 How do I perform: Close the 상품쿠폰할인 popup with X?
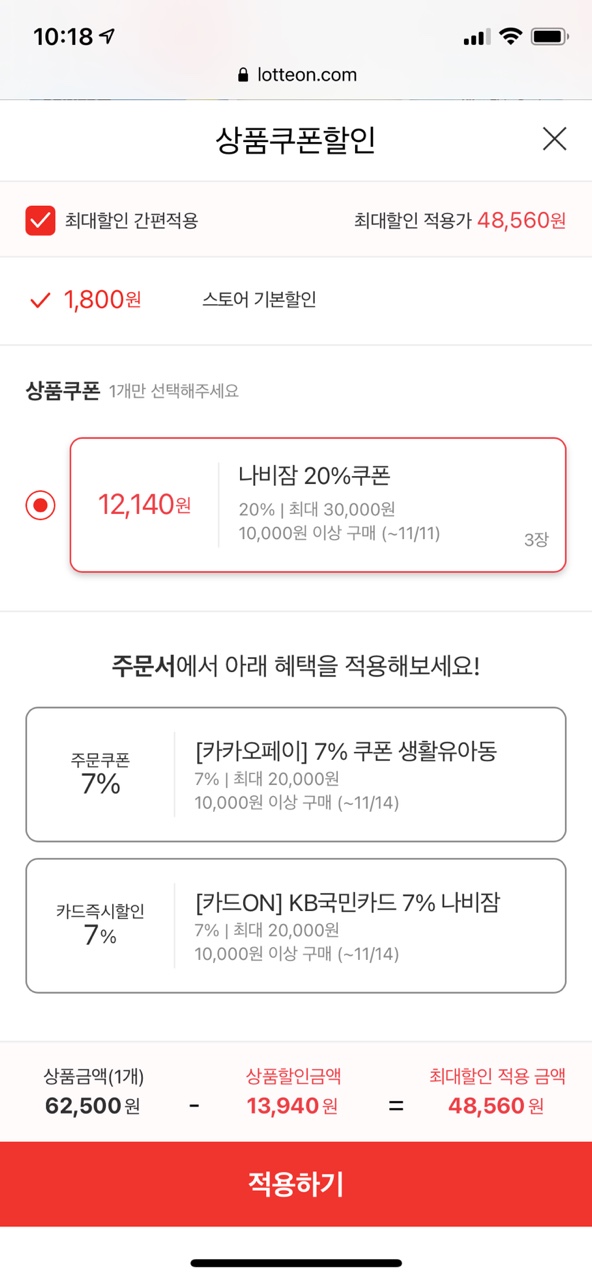pos(554,139)
